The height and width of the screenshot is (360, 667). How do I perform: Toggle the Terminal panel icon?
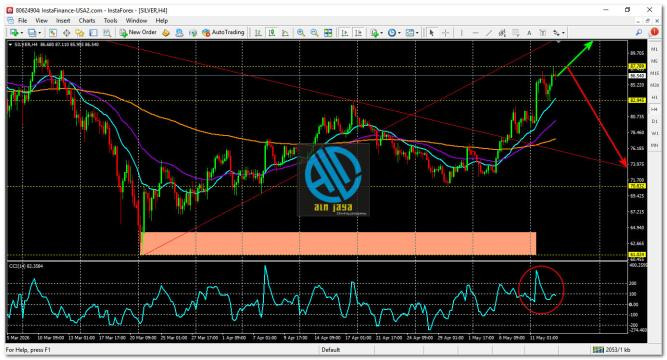(93, 32)
